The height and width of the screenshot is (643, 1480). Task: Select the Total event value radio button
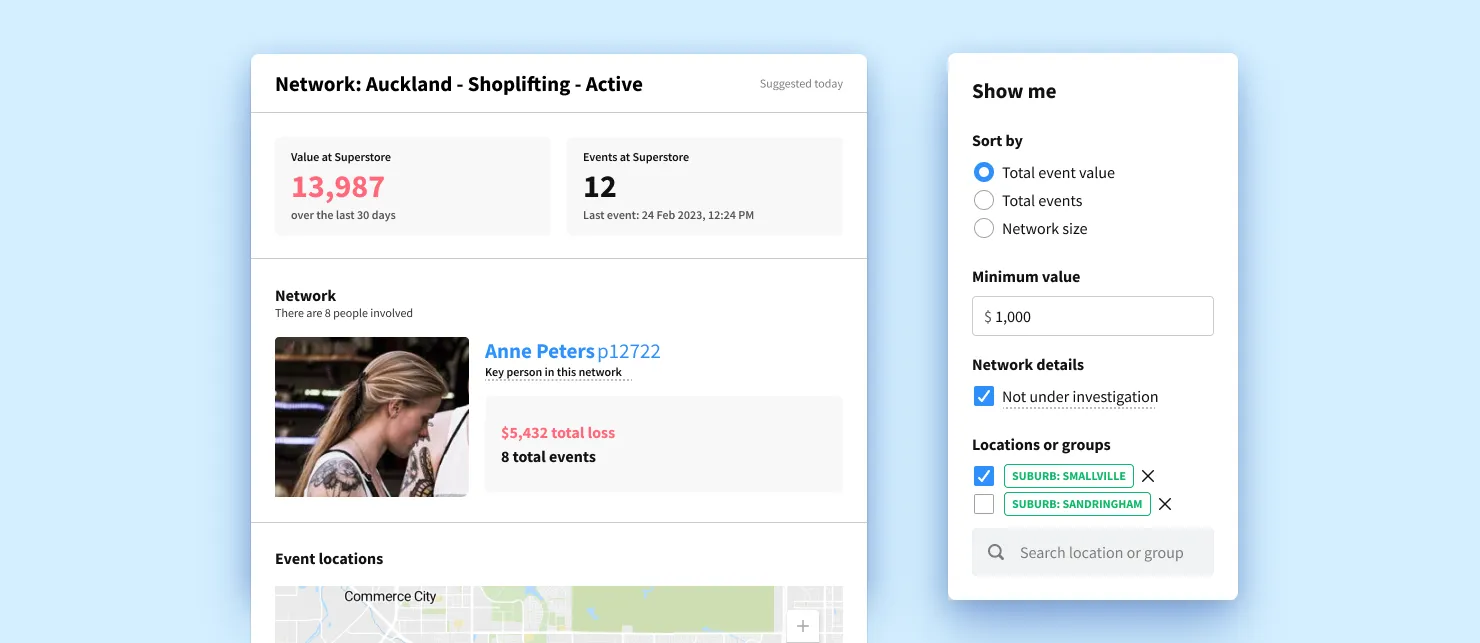tap(984, 172)
